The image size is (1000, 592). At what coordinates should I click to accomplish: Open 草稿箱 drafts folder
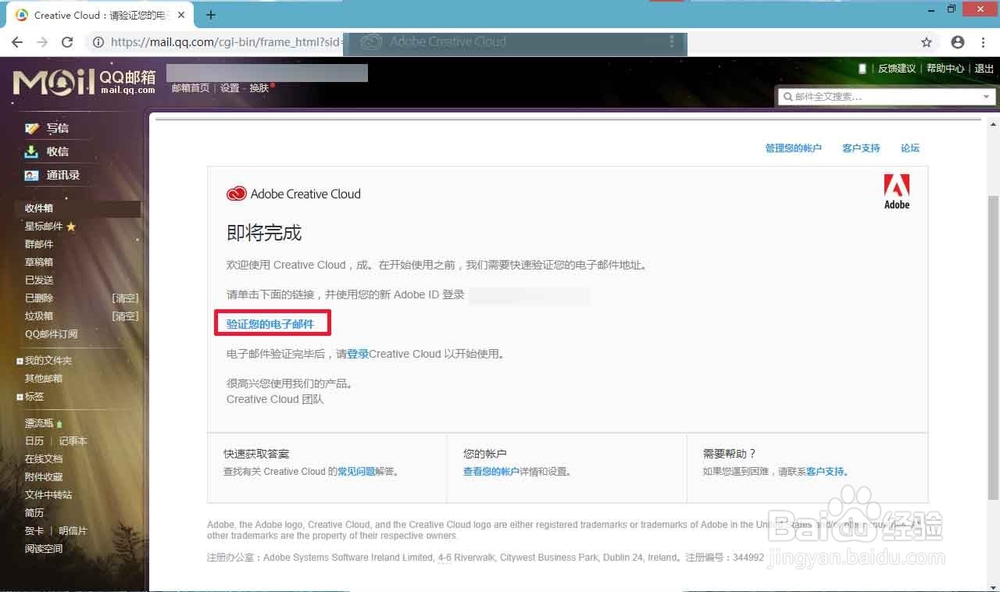[39, 262]
